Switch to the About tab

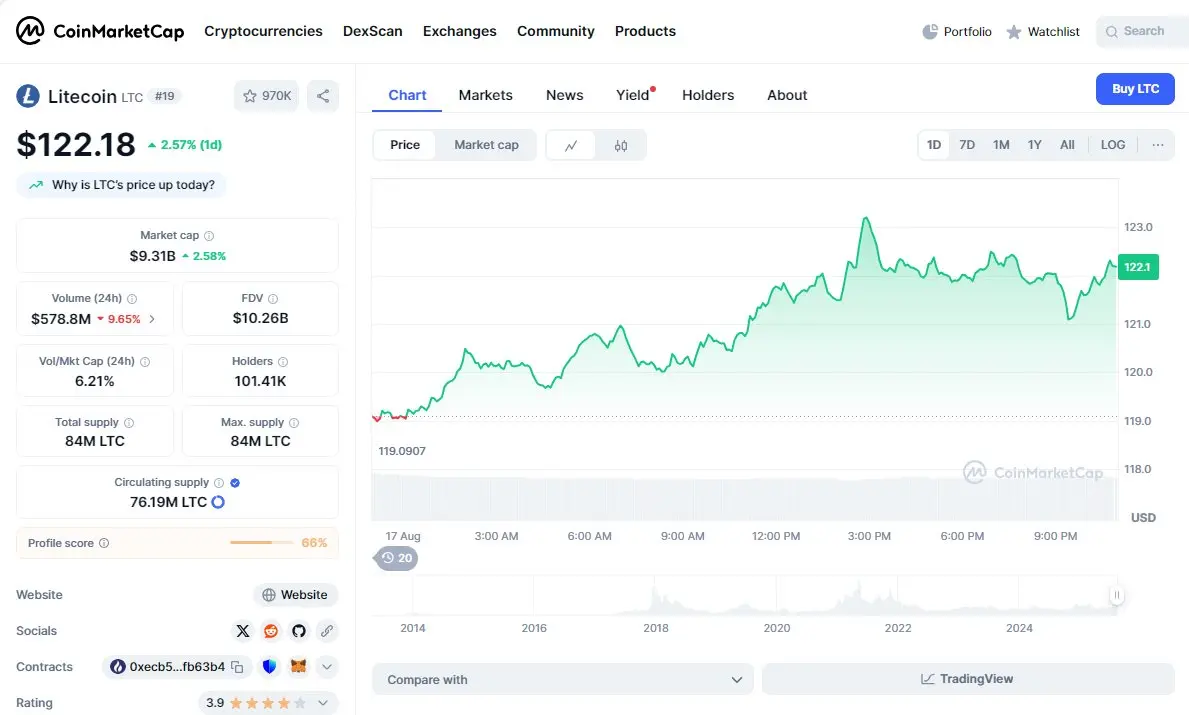pos(787,96)
